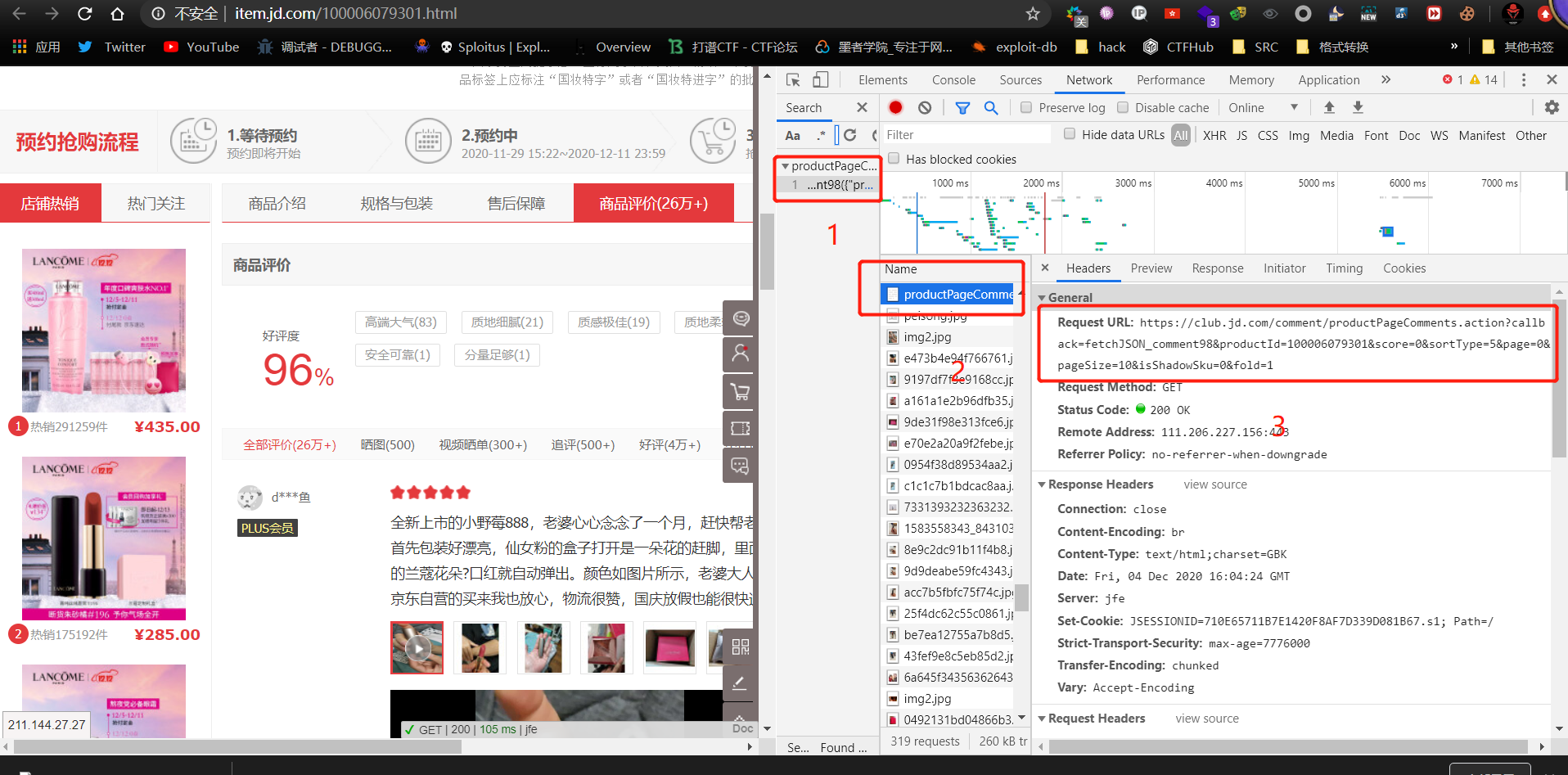Export HAR with the download arrow
Viewport: 1568px width, 775px height.
tap(1358, 107)
